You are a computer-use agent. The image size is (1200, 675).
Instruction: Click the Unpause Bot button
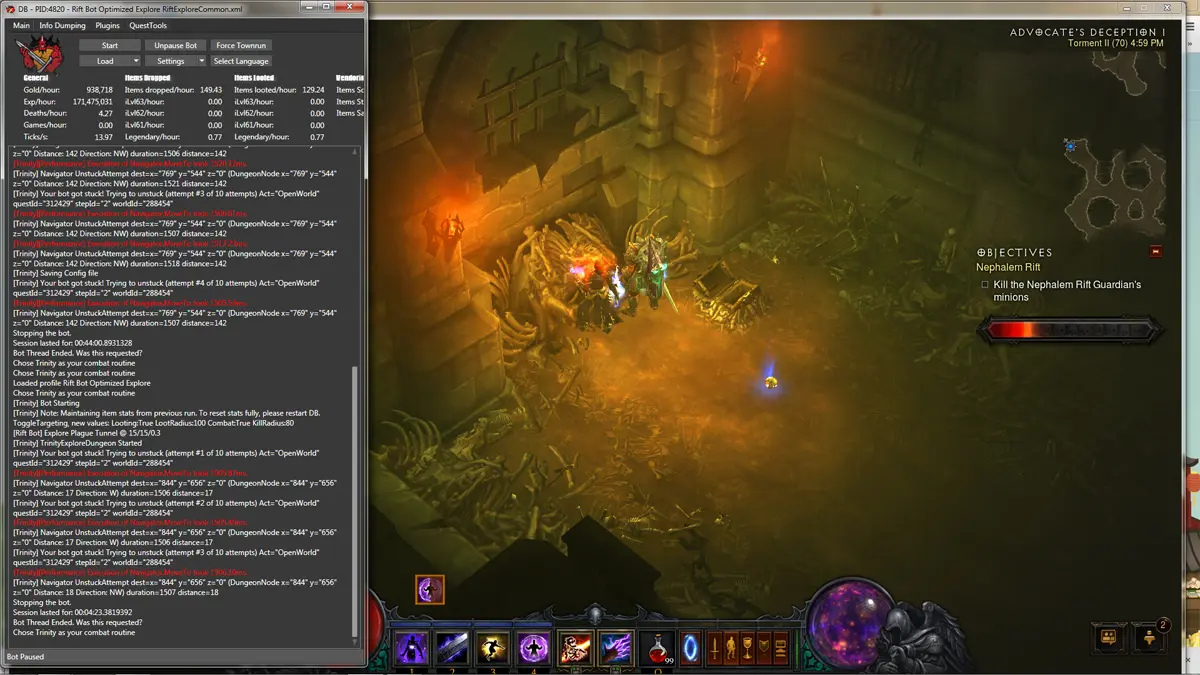(x=175, y=45)
